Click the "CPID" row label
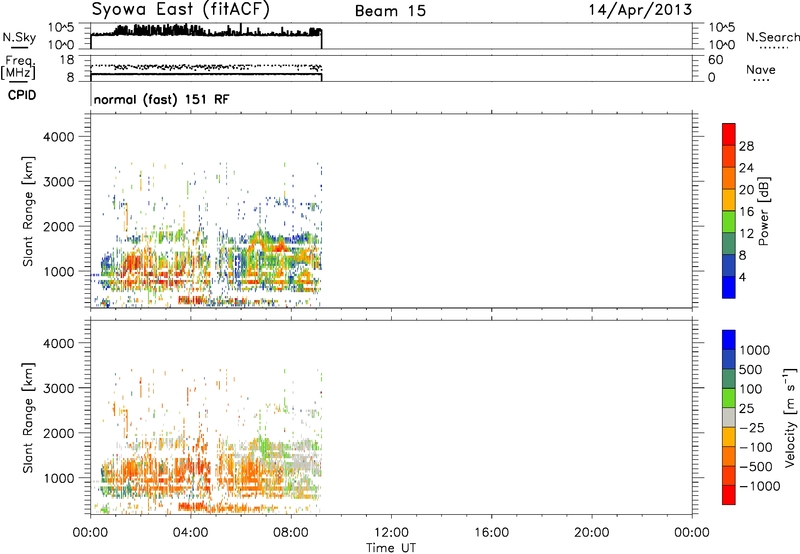This screenshot has height=554, width=800. pyautogui.click(x=22, y=95)
